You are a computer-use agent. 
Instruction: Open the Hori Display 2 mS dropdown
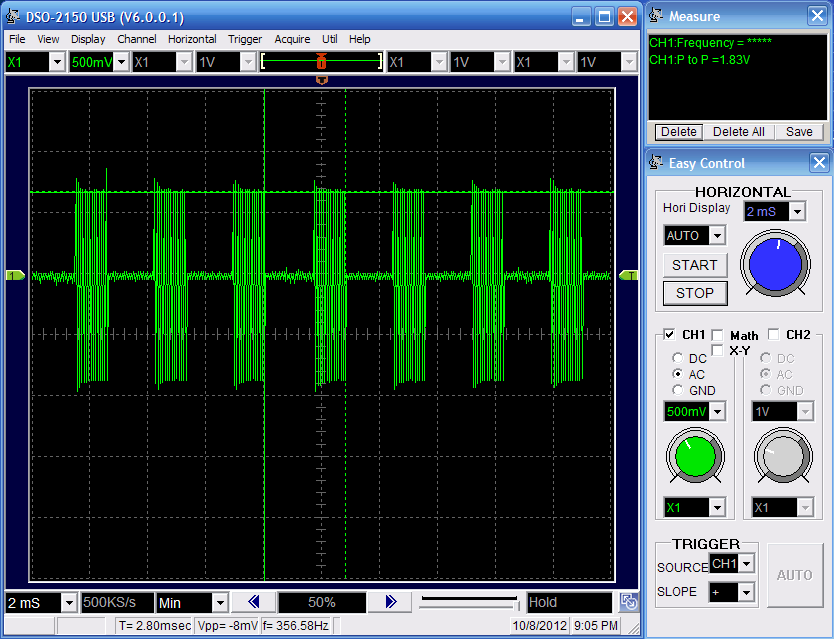pos(797,211)
